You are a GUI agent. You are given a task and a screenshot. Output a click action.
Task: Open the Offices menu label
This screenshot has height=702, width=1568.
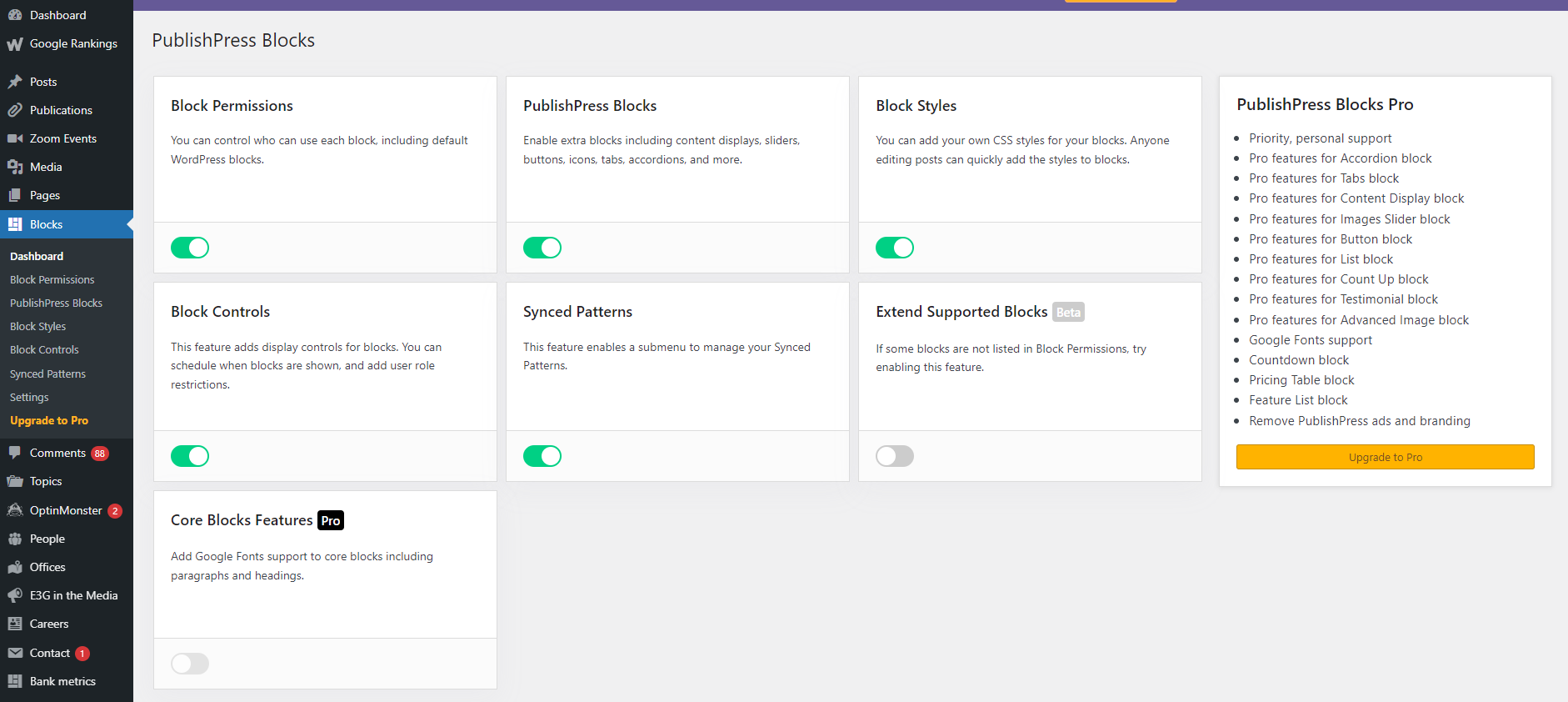[x=47, y=567]
